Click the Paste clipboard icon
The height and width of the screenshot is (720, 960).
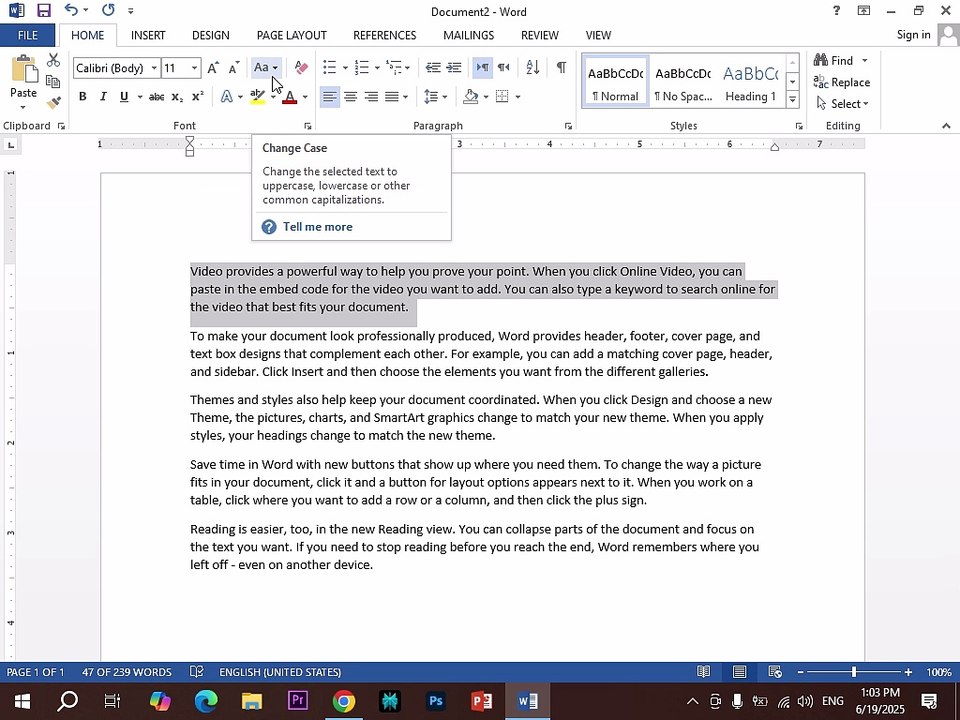[23, 70]
